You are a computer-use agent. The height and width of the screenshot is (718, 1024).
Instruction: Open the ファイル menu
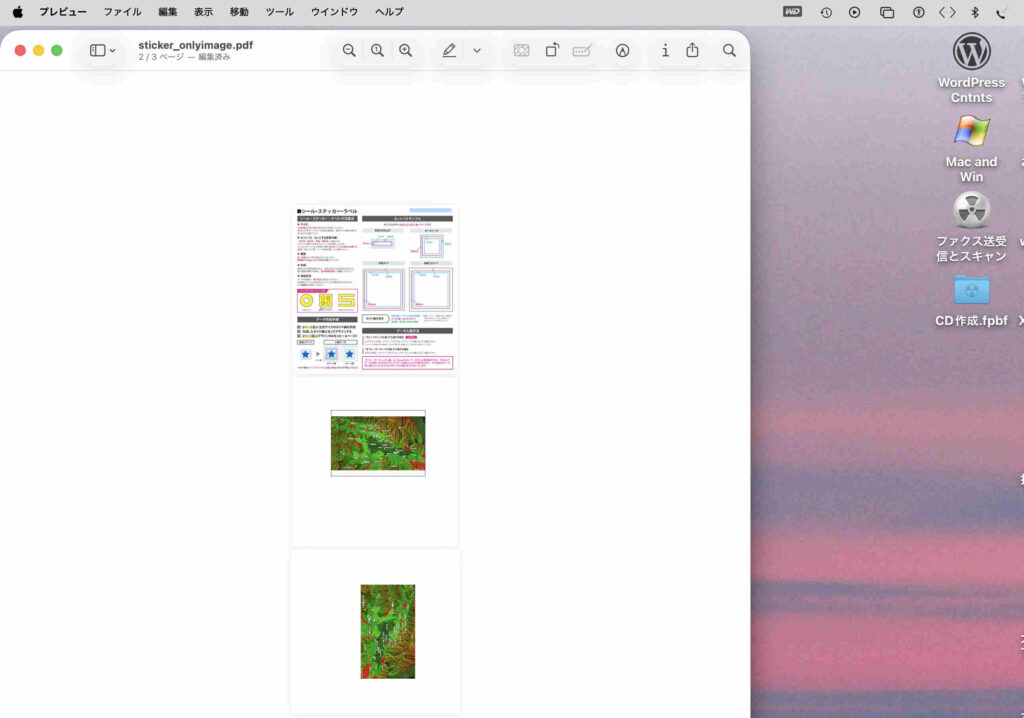(x=122, y=12)
